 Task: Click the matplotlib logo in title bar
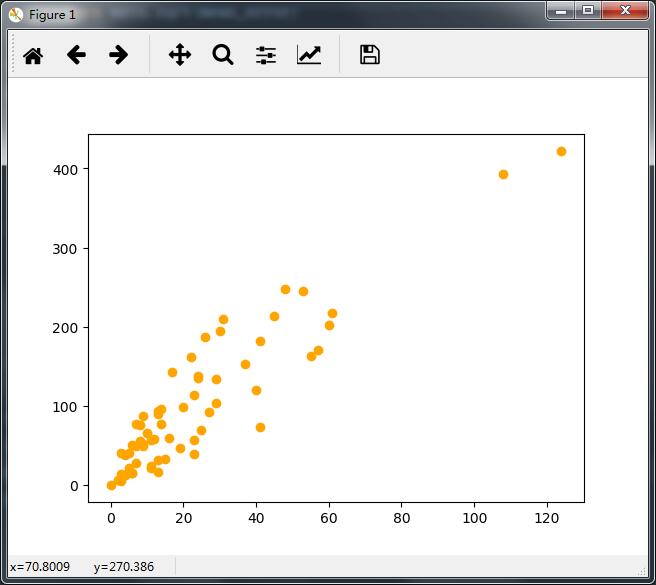point(16,15)
